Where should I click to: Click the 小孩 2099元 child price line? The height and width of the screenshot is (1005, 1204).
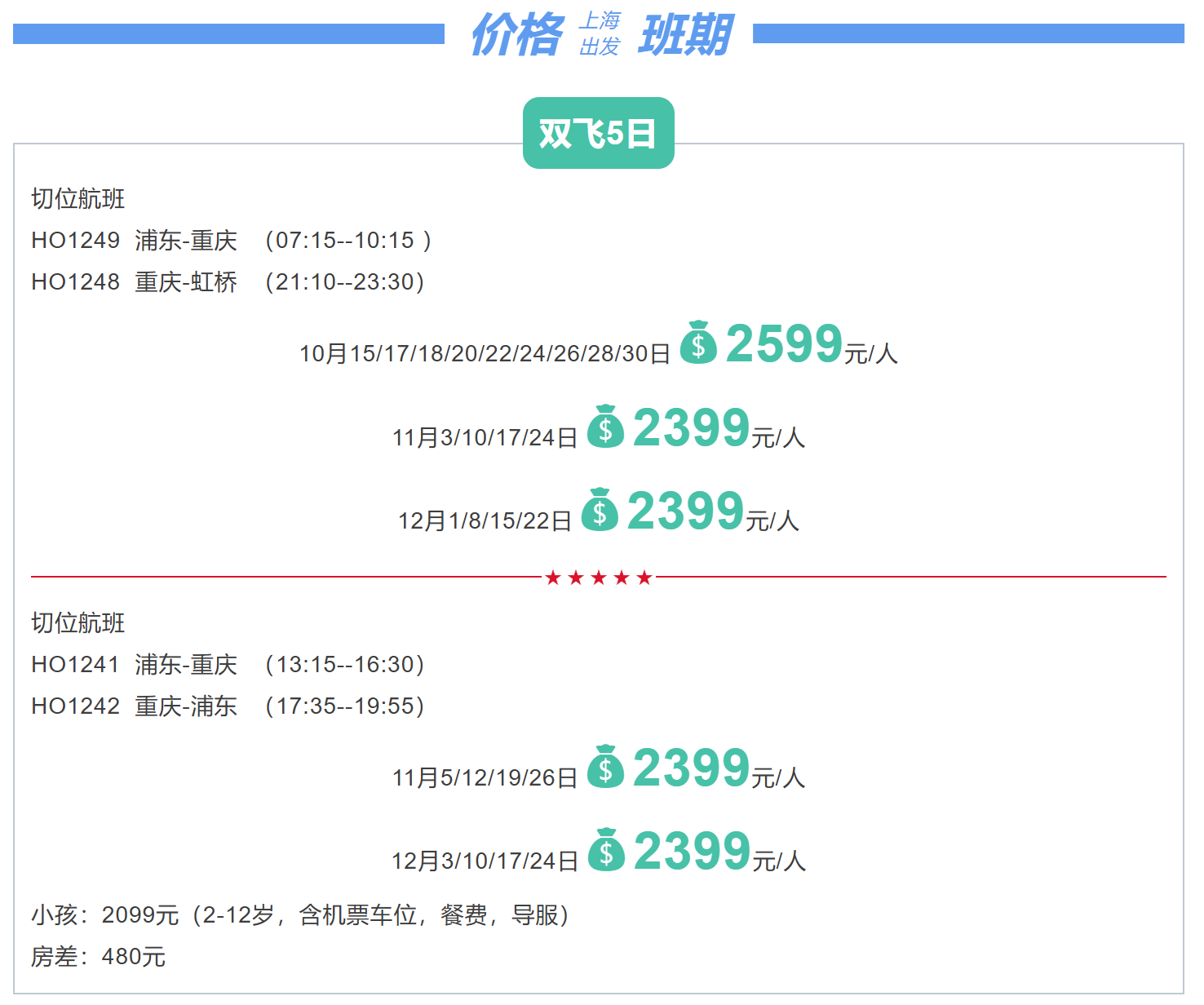300,915
